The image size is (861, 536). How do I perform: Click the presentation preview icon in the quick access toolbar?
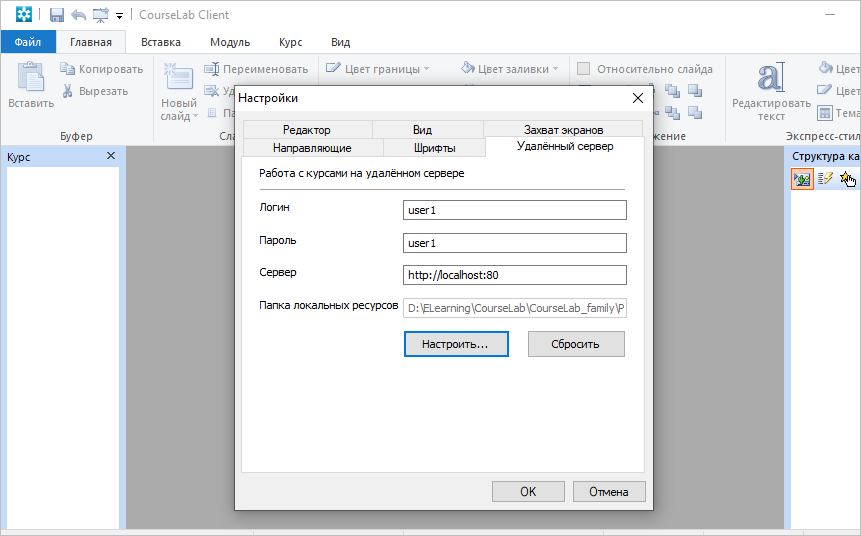click(x=100, y=15)
